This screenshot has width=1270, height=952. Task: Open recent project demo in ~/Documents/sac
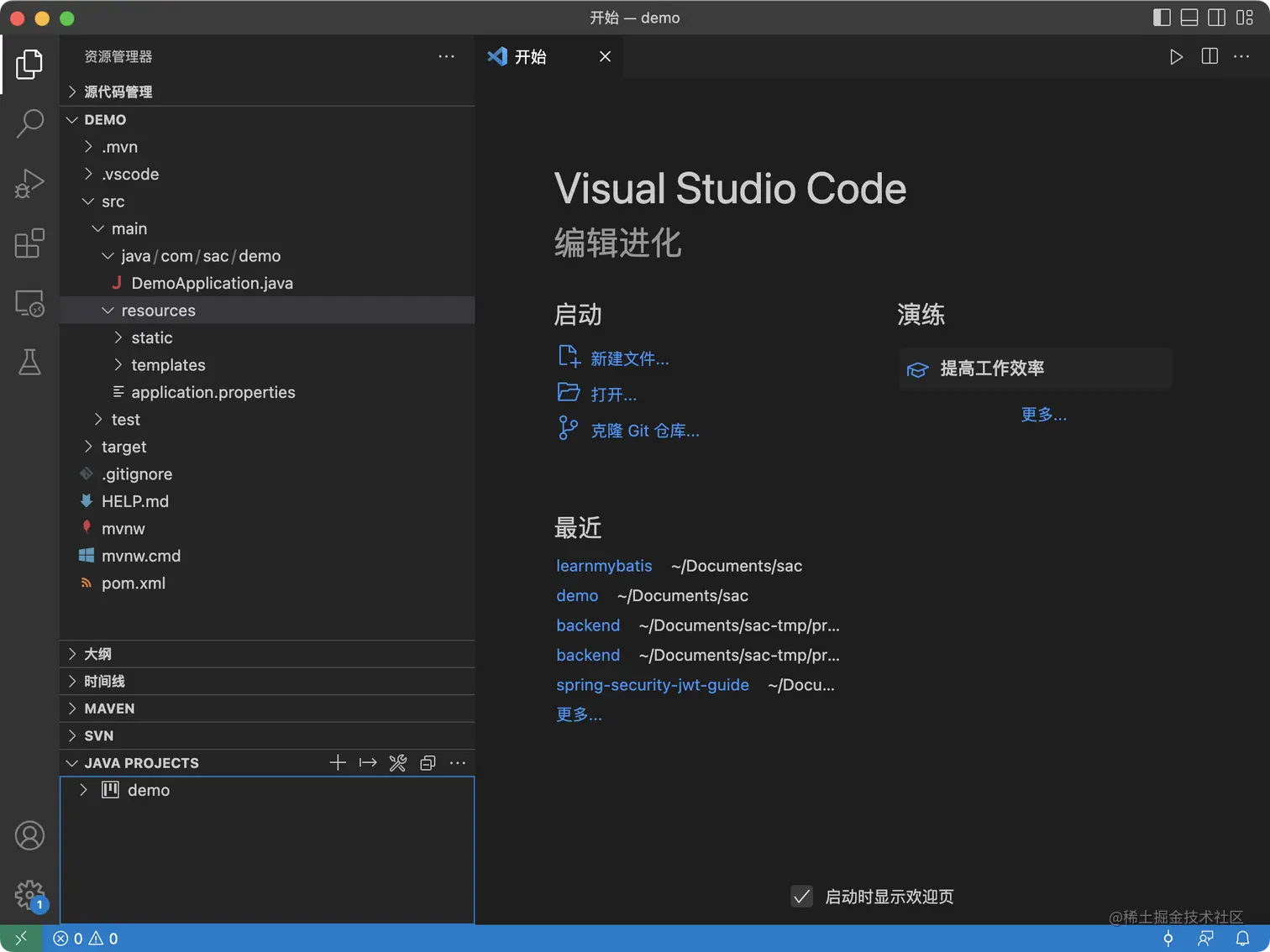point(577,595)
